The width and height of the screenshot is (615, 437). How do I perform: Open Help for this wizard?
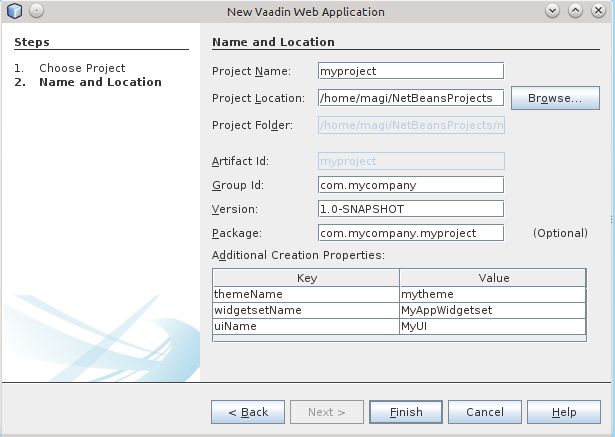point(564,412)
